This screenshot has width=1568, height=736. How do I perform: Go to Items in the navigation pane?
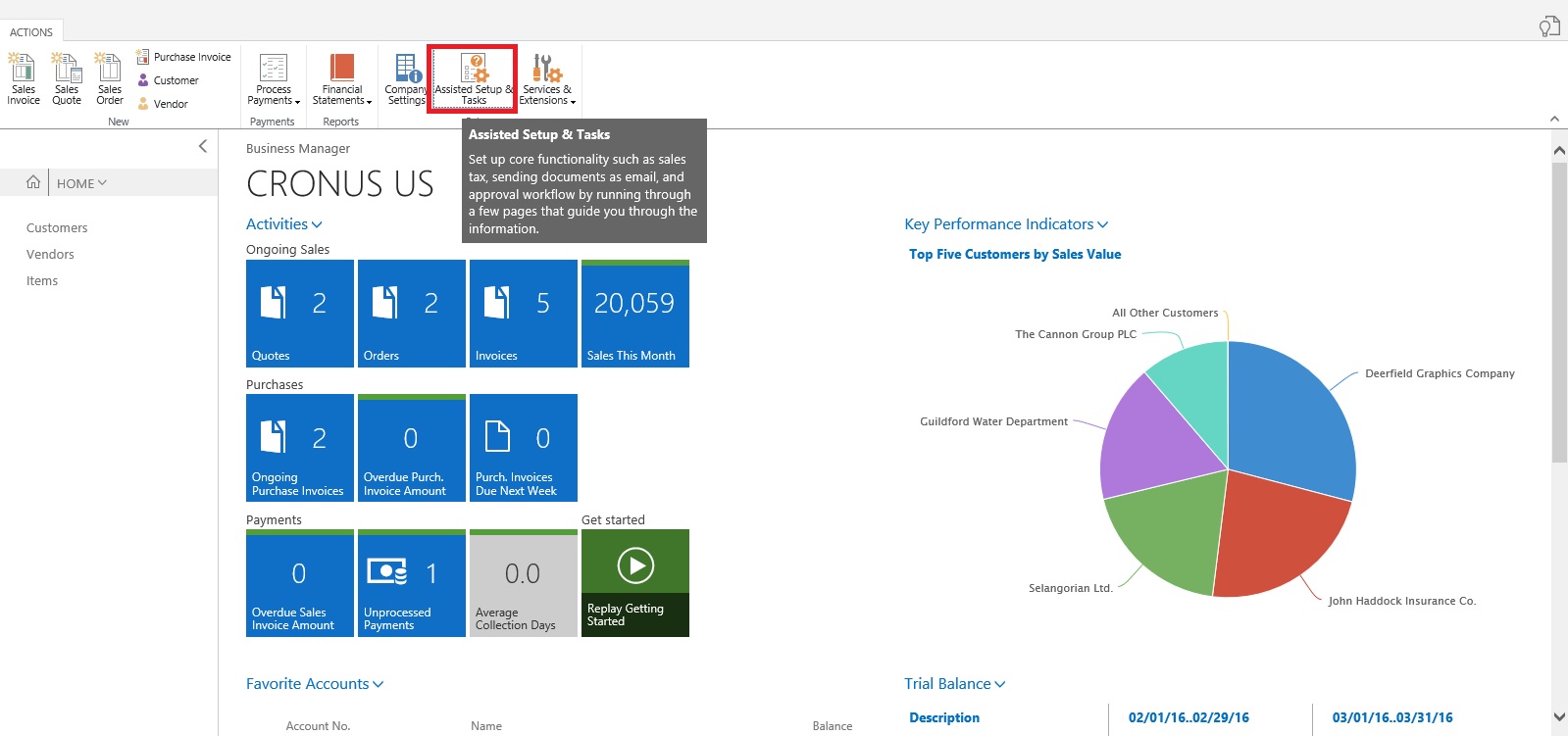[42, 281]
